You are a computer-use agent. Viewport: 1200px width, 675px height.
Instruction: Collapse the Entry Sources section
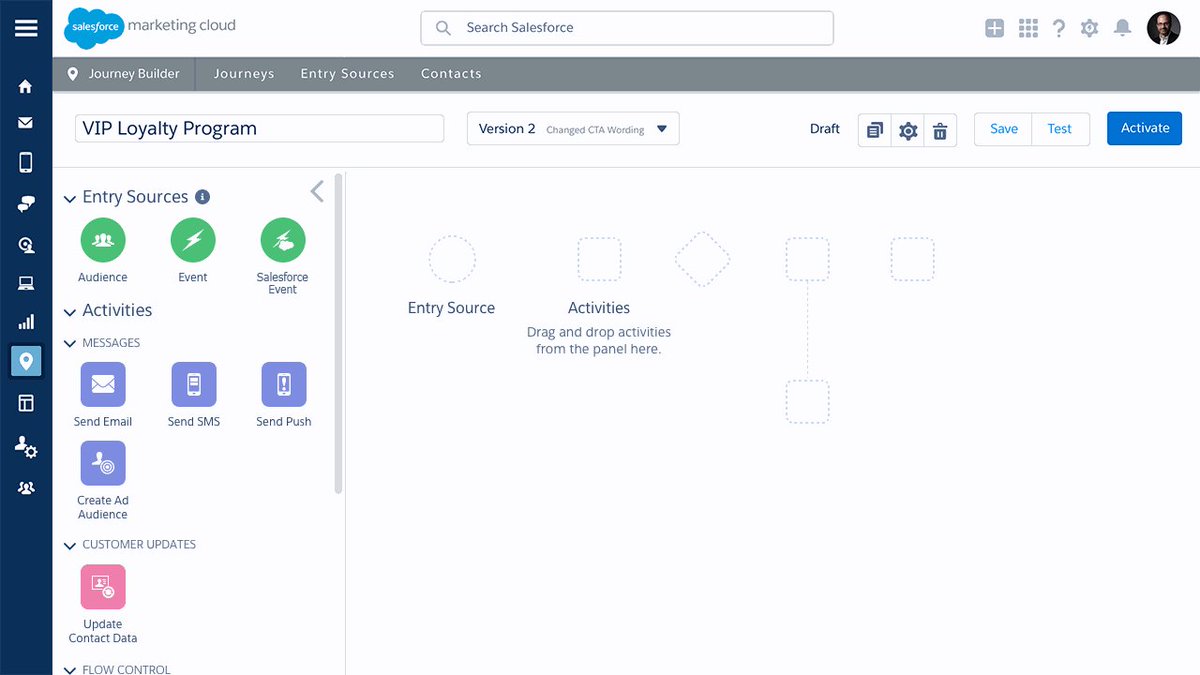click(x=70, y=199)
